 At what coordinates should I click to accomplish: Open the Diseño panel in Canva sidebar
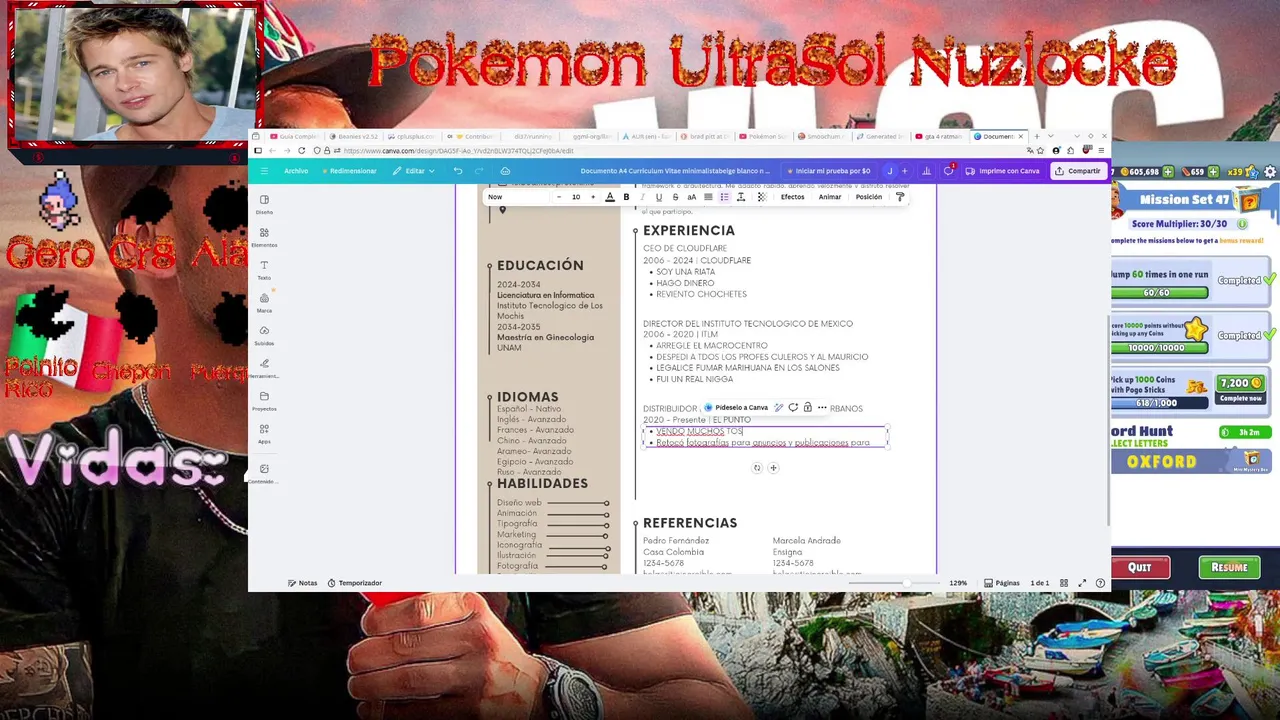(x=264, y=203)
